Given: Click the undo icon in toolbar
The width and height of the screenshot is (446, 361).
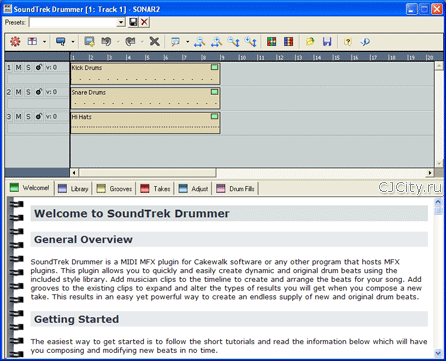Looking at the screenshot, I should click(106, 42).
